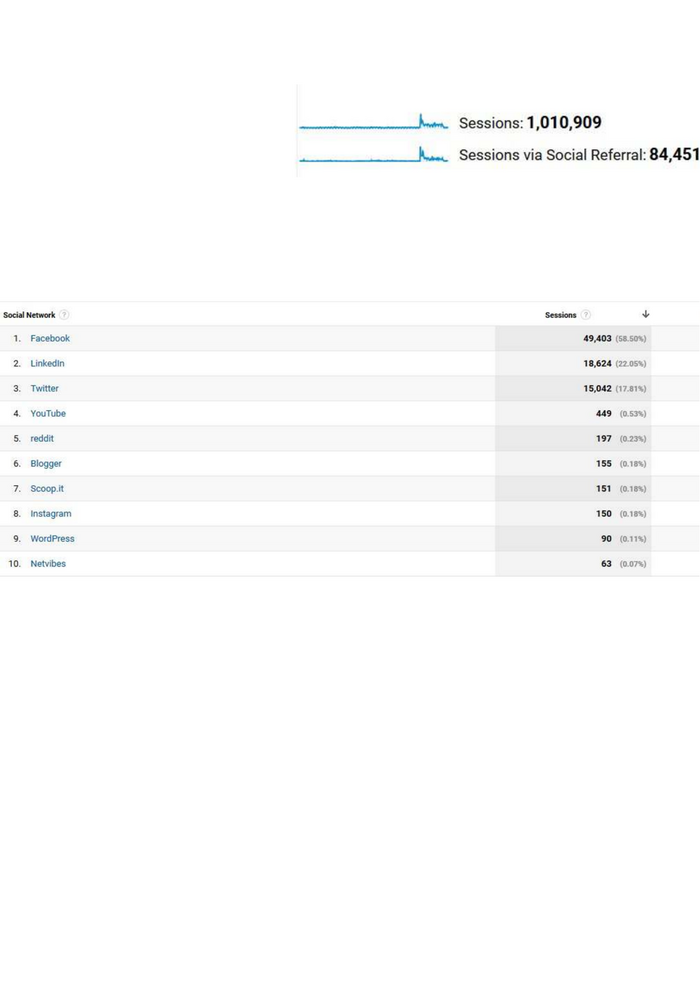This screenshot has height=990, width=700.
Task: Open the LinkedIn social network link
Action: pyautogui.click(x=47, y=364)
